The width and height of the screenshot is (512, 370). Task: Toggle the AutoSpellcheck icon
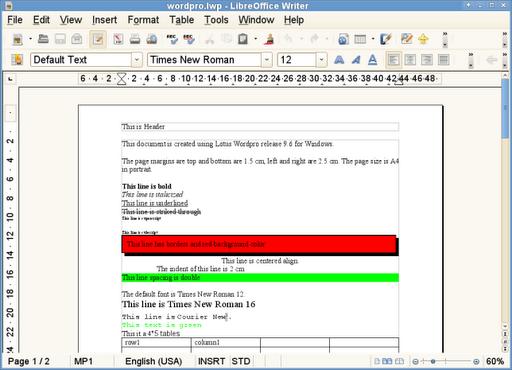point(189,39)
